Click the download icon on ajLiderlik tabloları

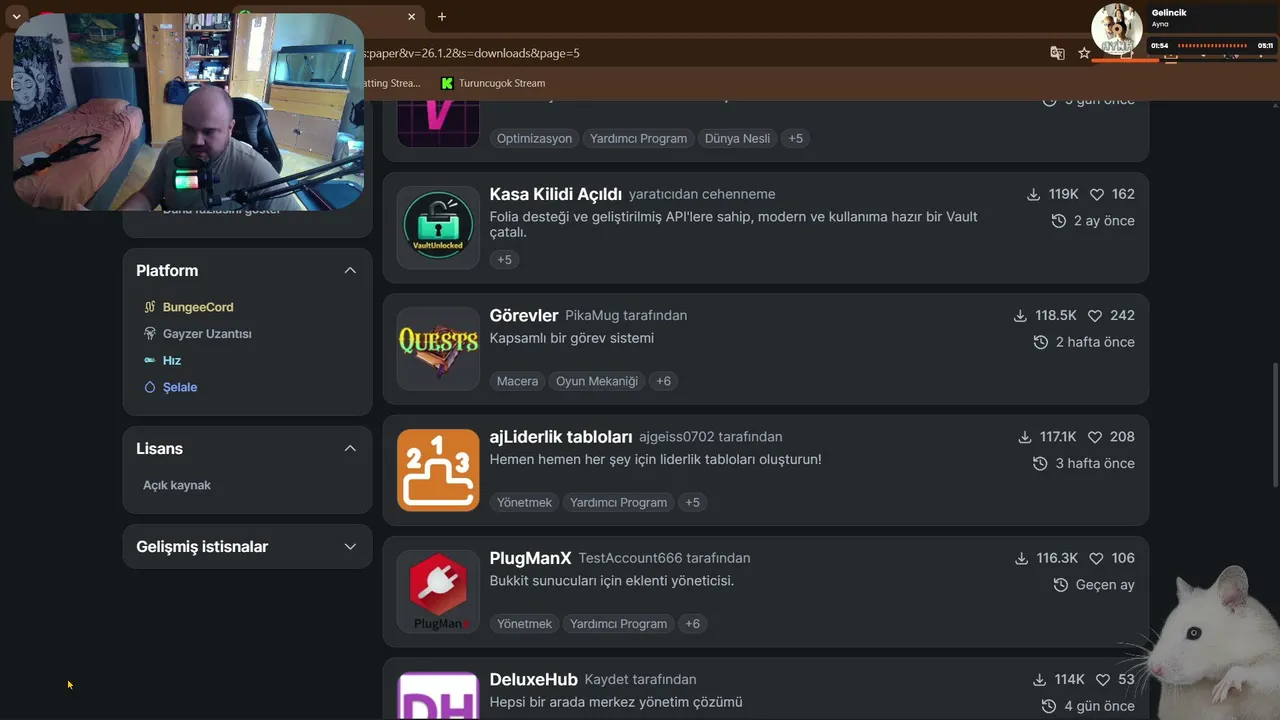1024,437
